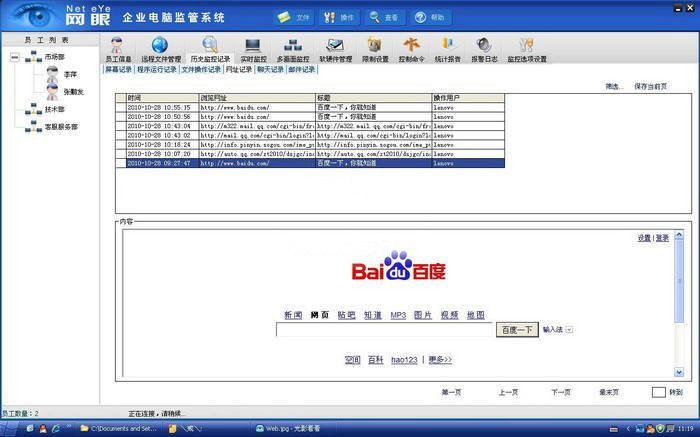Click Baidu 图片 link in preview
This screenshot has height=437, width=700.
pos(423,315)
